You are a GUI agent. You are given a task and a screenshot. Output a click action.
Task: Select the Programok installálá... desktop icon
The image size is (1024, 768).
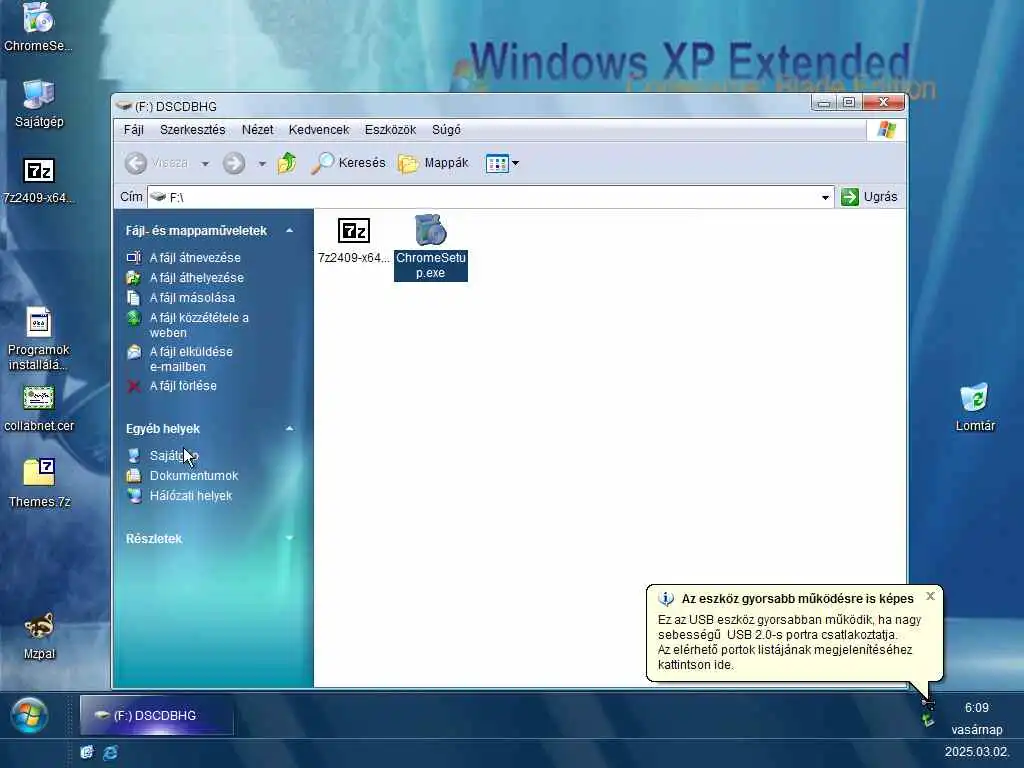point(39,340)
